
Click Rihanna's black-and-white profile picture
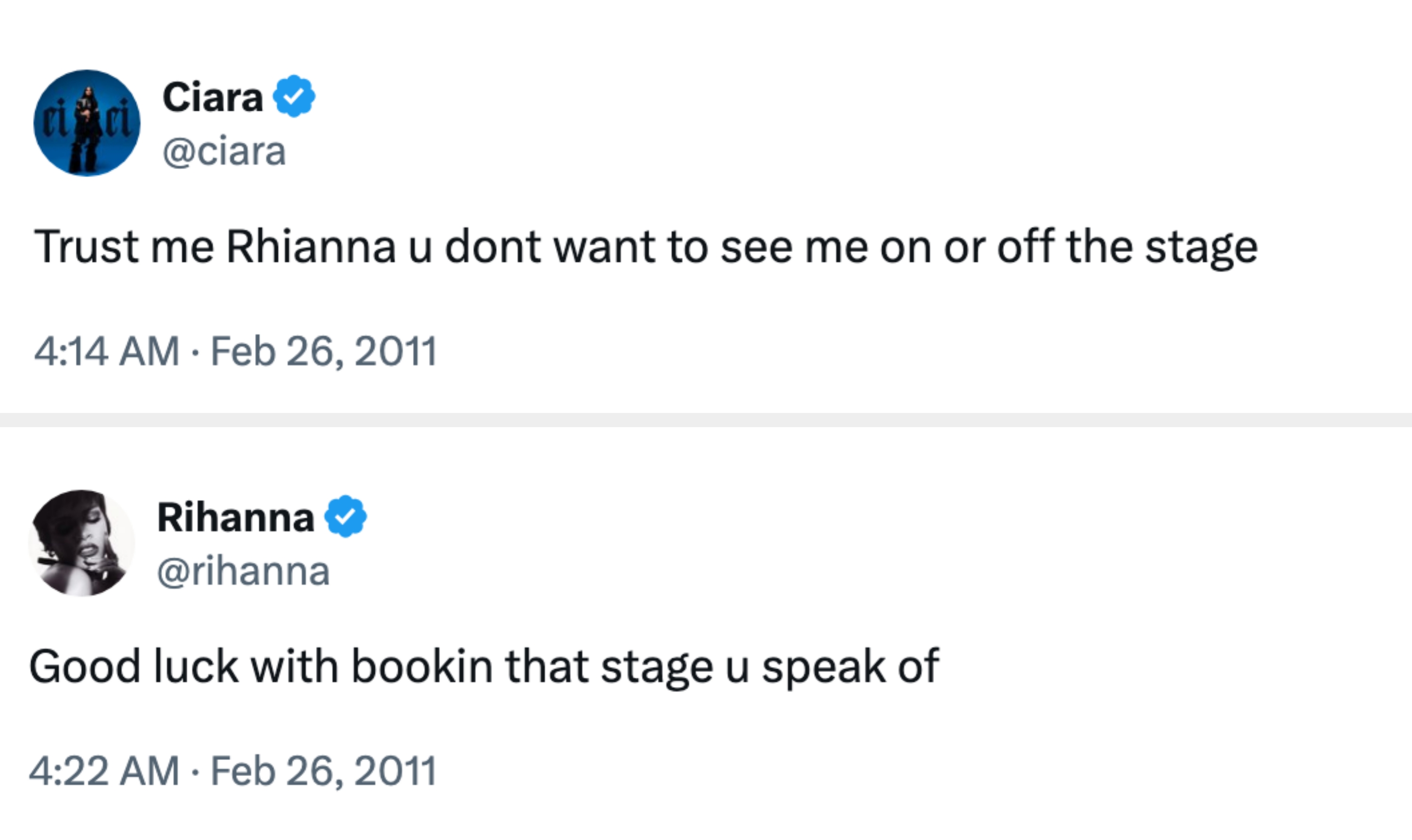point(81,543)
